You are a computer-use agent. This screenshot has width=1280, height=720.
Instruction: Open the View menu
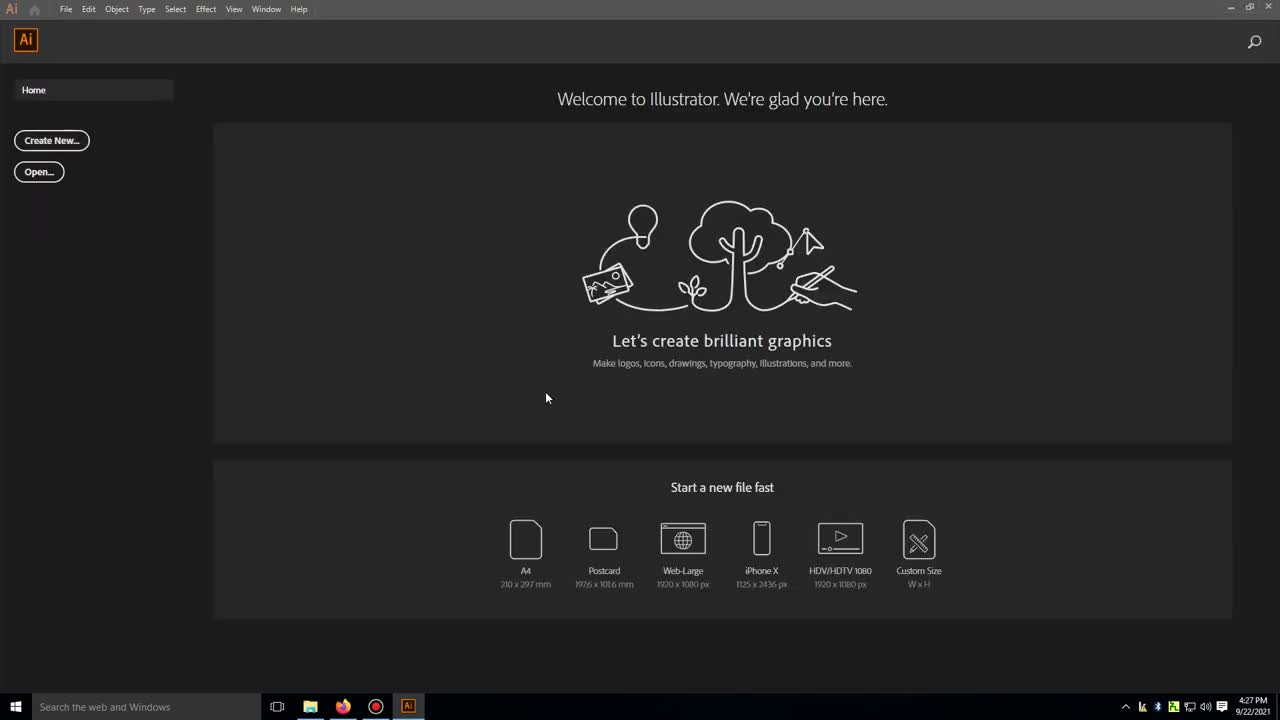pos(234,9)
